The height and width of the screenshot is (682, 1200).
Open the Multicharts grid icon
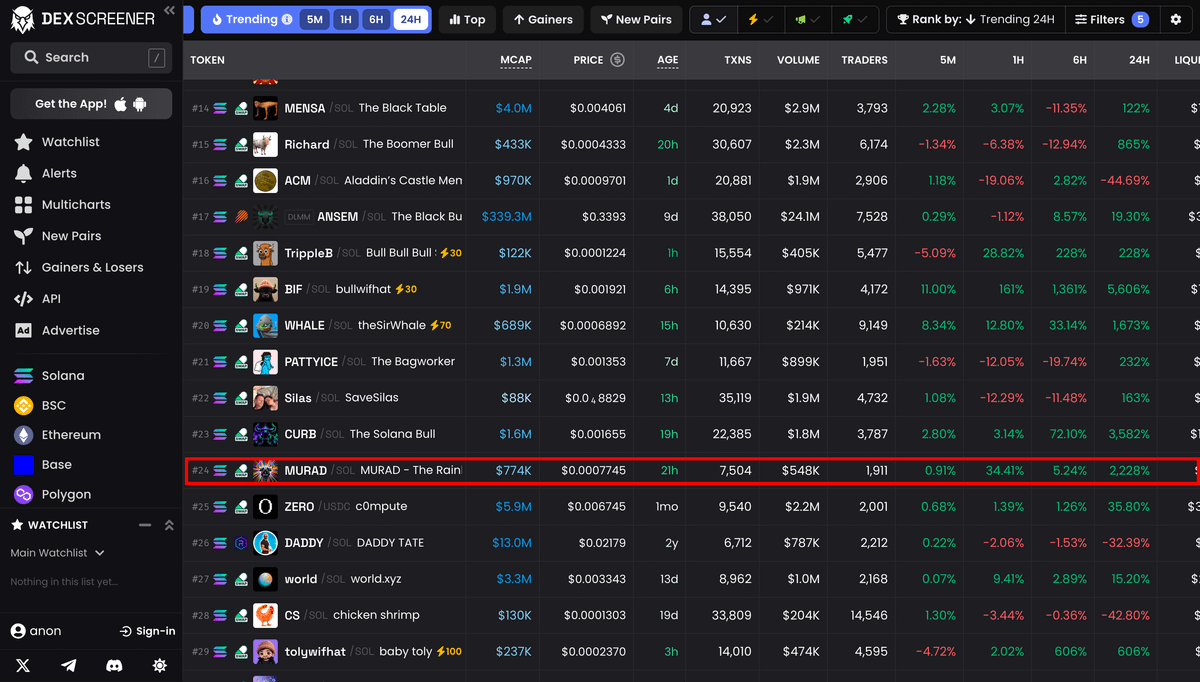[23, 204]
